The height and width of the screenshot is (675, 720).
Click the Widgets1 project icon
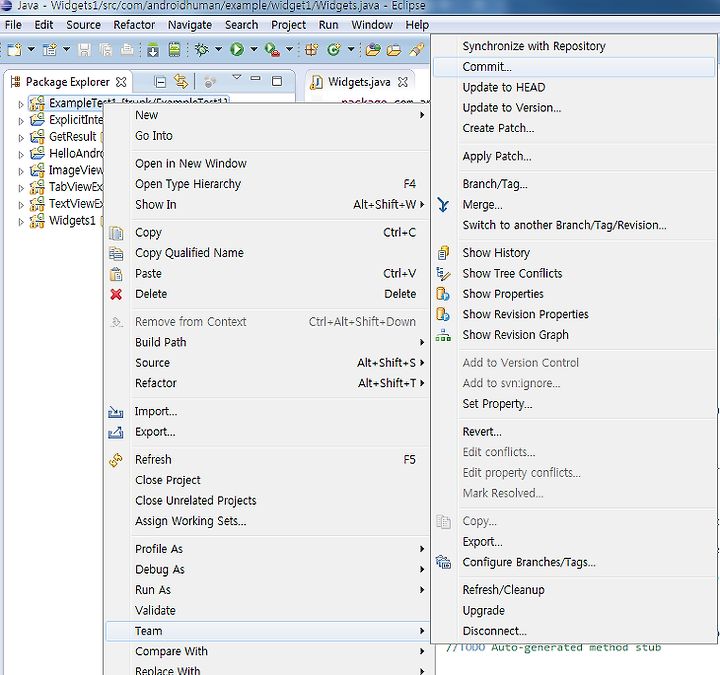[37, 221]
